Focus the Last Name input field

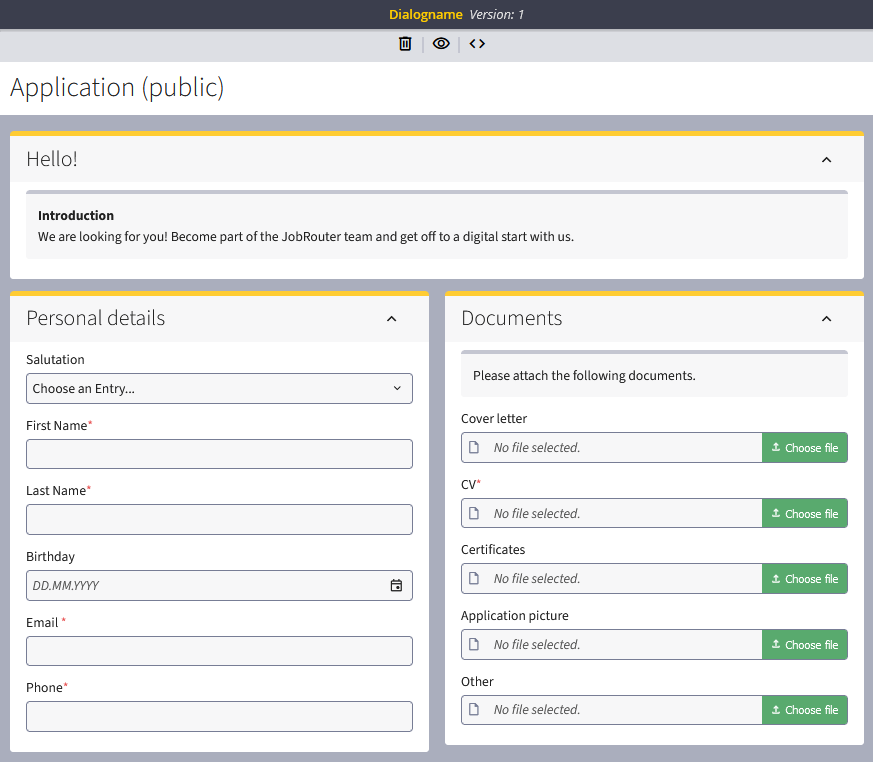point(219,519)
